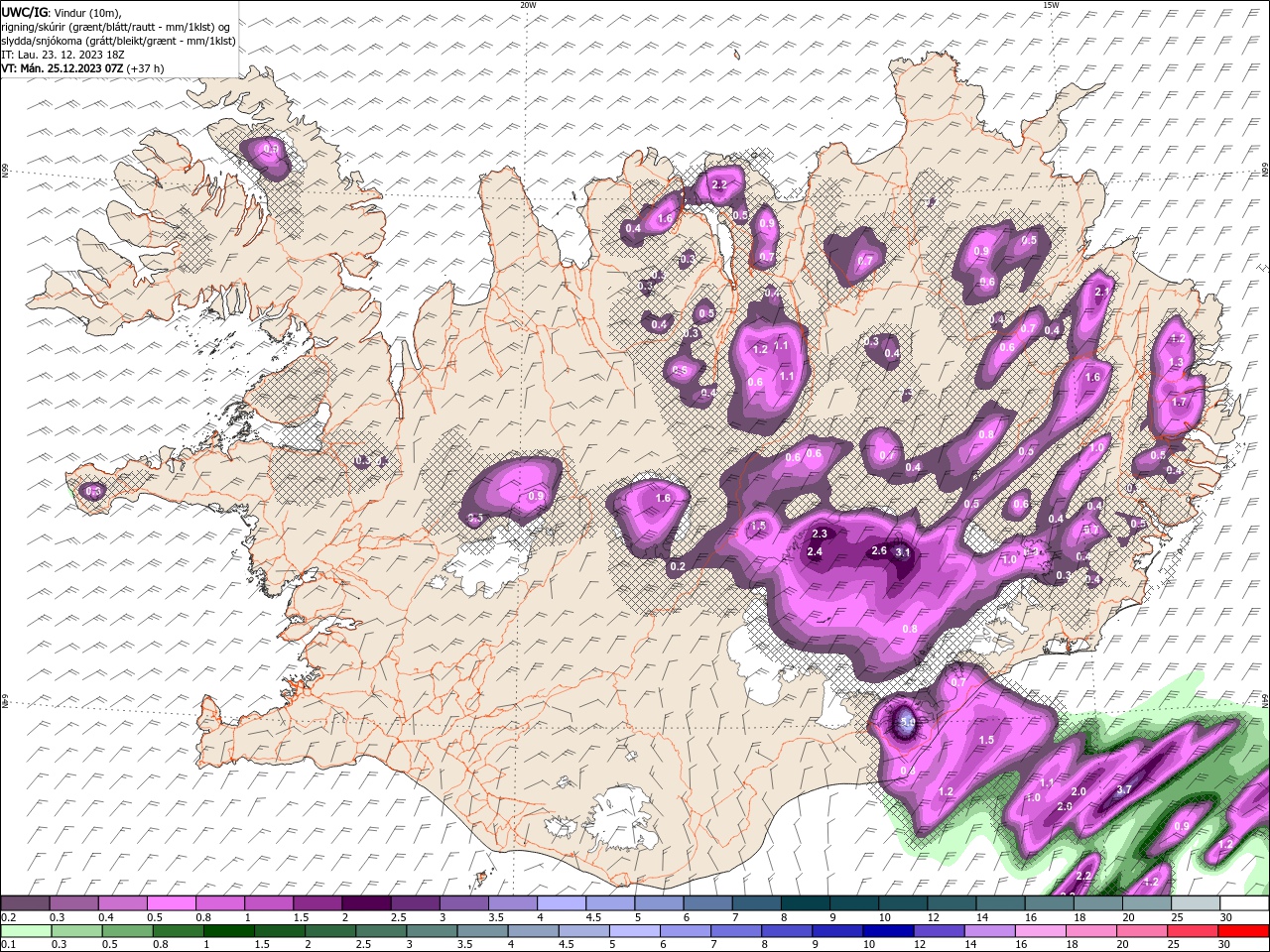Click the light grey swatch at 25 in the upper scale
Viewport: 1270px width, 952px height.
tap(1195, 903)
